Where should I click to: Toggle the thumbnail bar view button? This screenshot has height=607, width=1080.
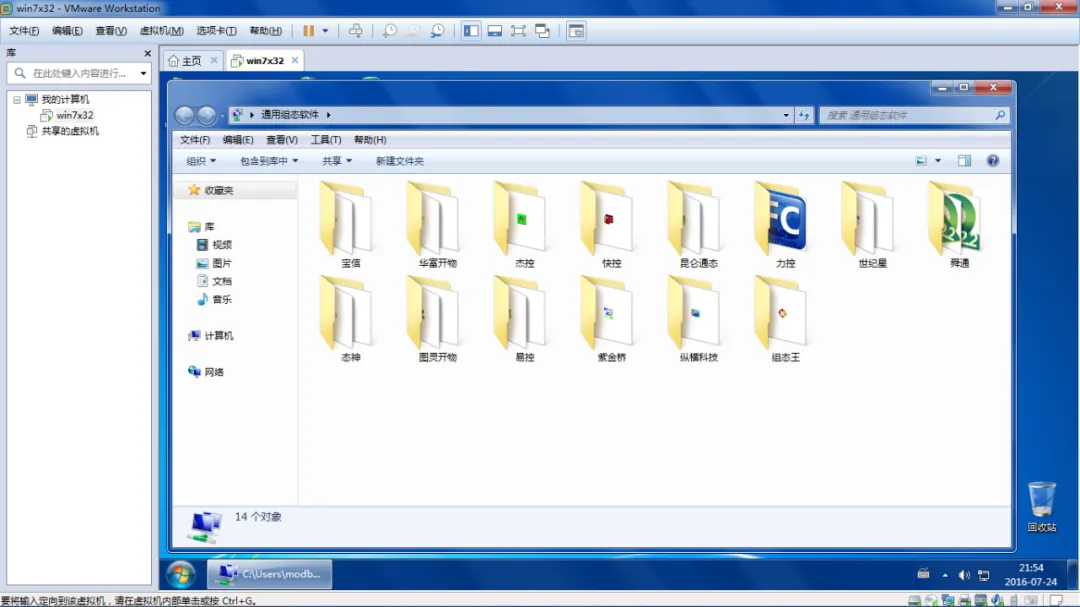click(495, 30)
